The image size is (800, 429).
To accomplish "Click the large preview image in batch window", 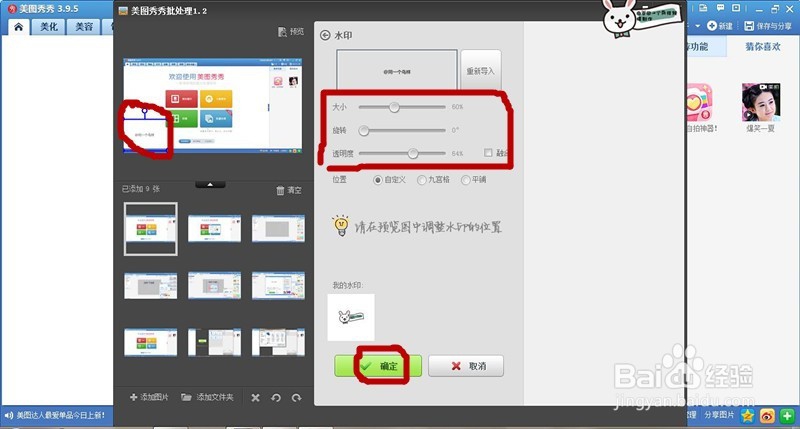I will tap(213, 106).
